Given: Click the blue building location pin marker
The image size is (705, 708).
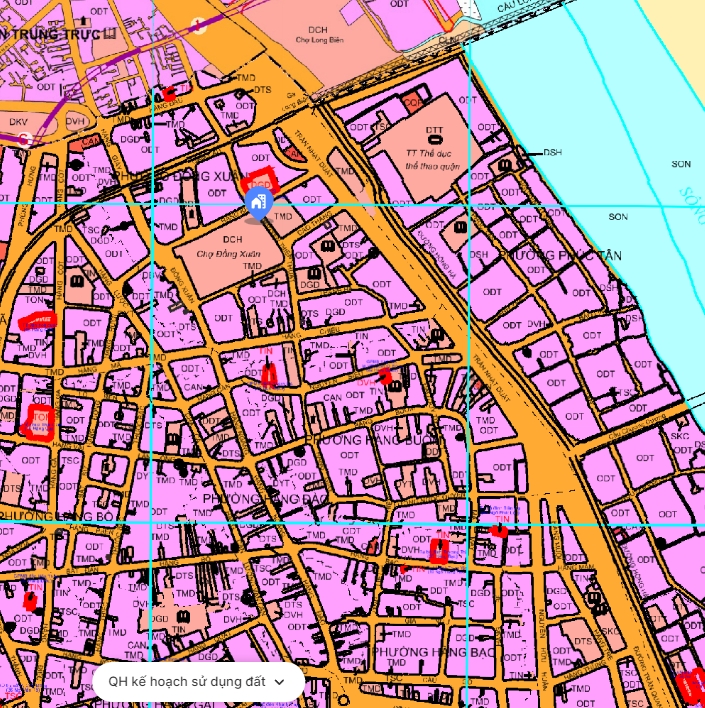Looking at the screenshot, I should (259, 204).
